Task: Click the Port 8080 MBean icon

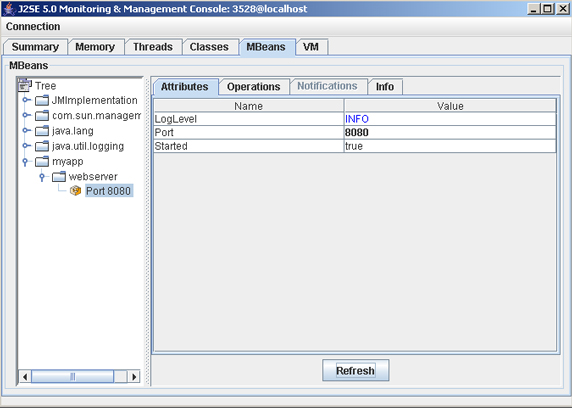Action: (x=75, y=190)
